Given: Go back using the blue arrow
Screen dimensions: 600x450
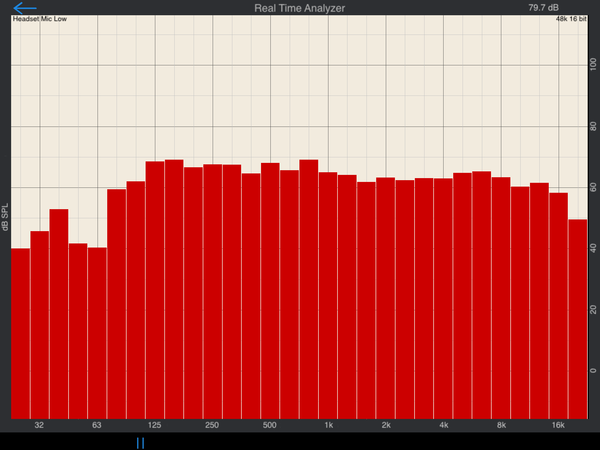Looking at the screenshot, I should coord(25,8).
